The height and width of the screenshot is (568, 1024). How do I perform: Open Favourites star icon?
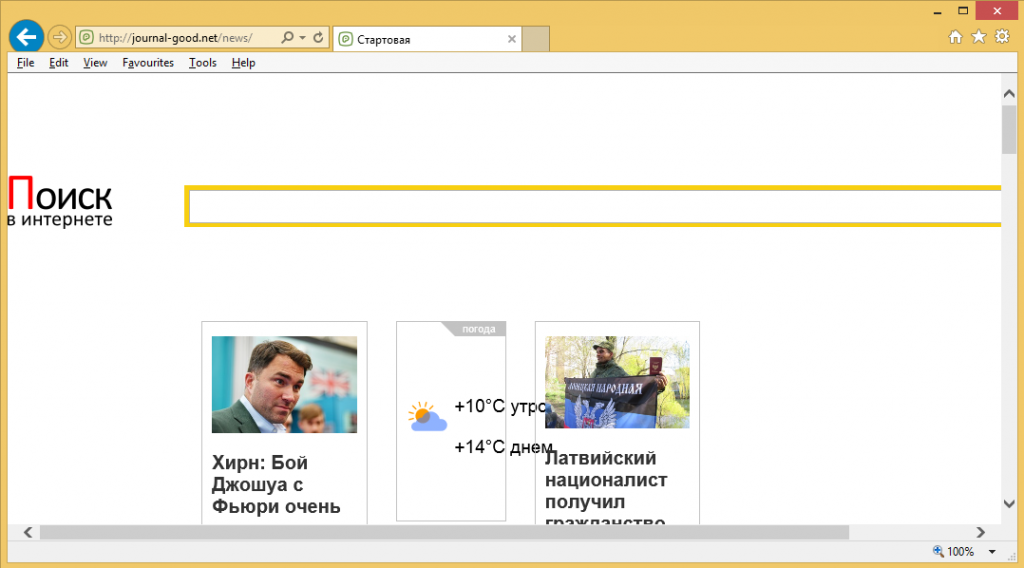(x=978, y=37)
